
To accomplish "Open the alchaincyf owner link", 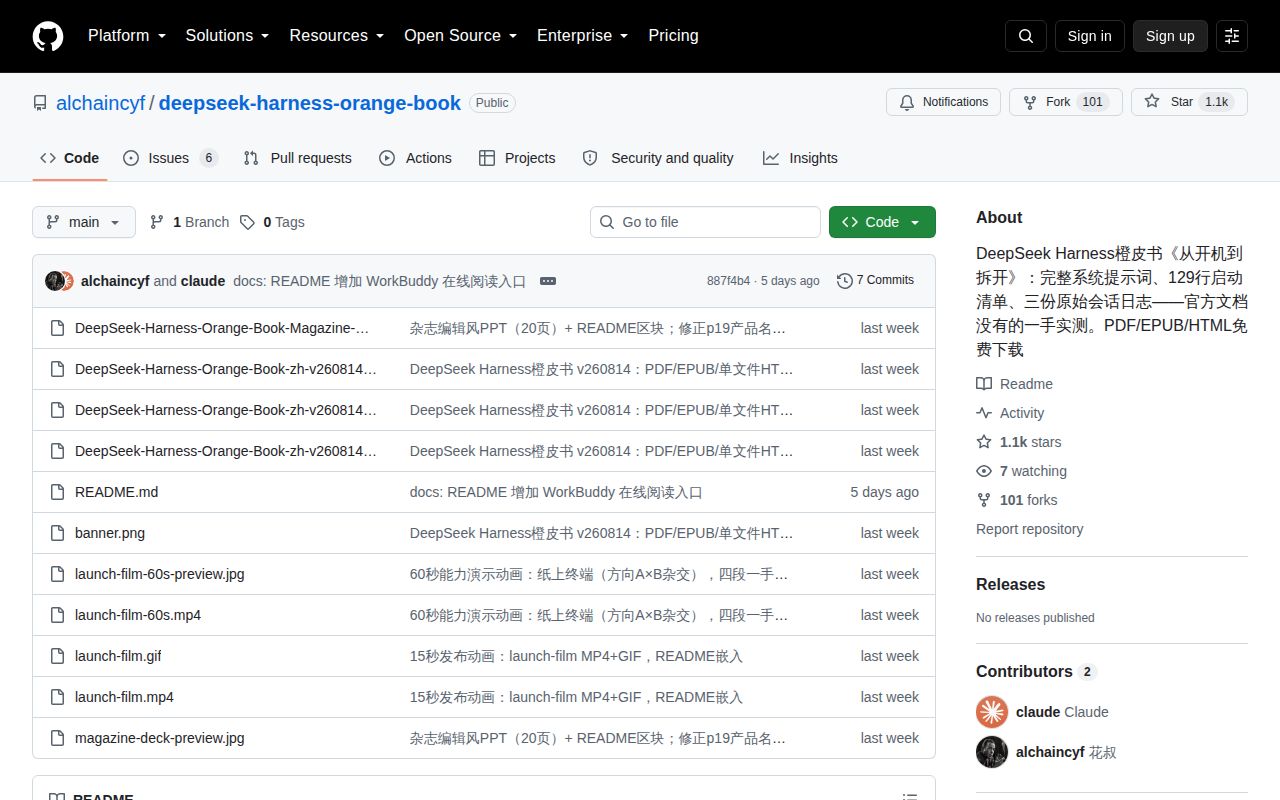I will click(x=100, y=103).
